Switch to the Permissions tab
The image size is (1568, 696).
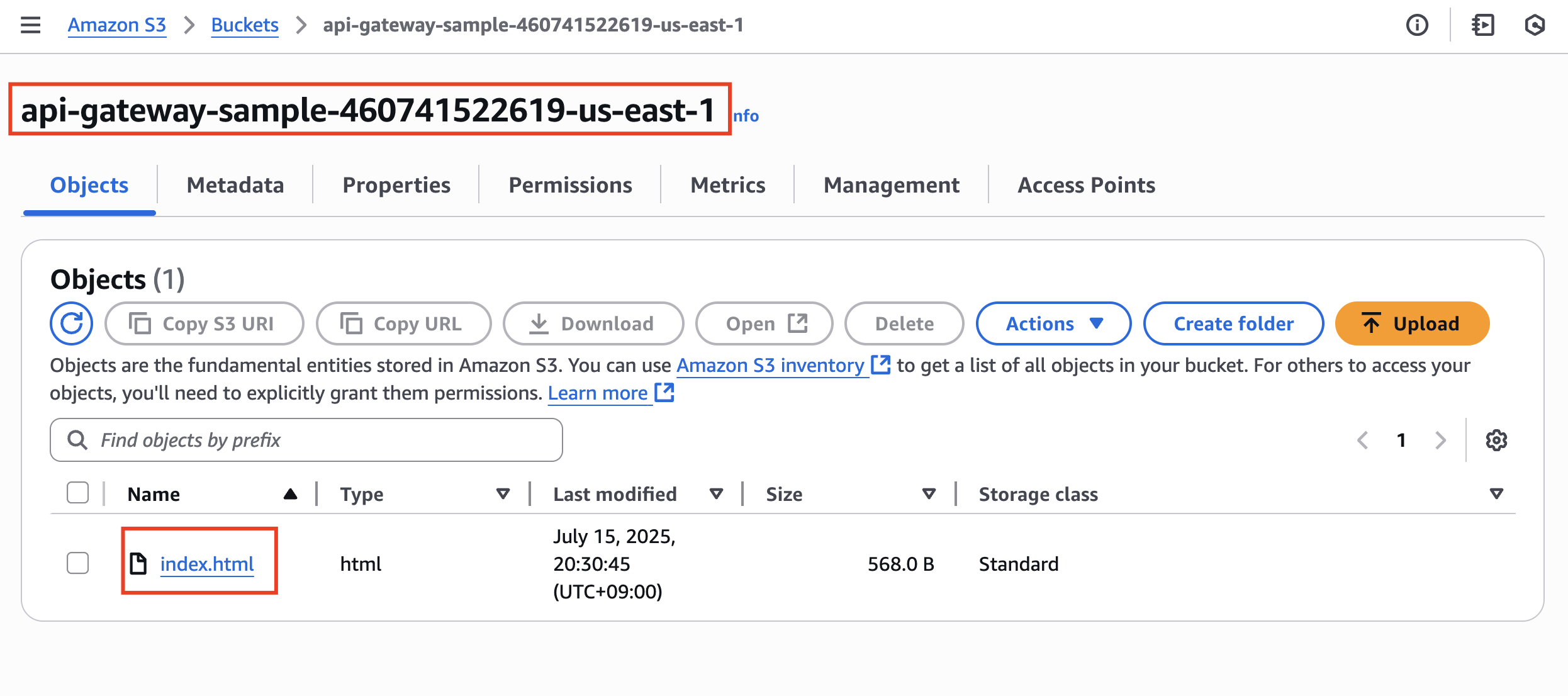pyautogui.click(x=570, y=185)
